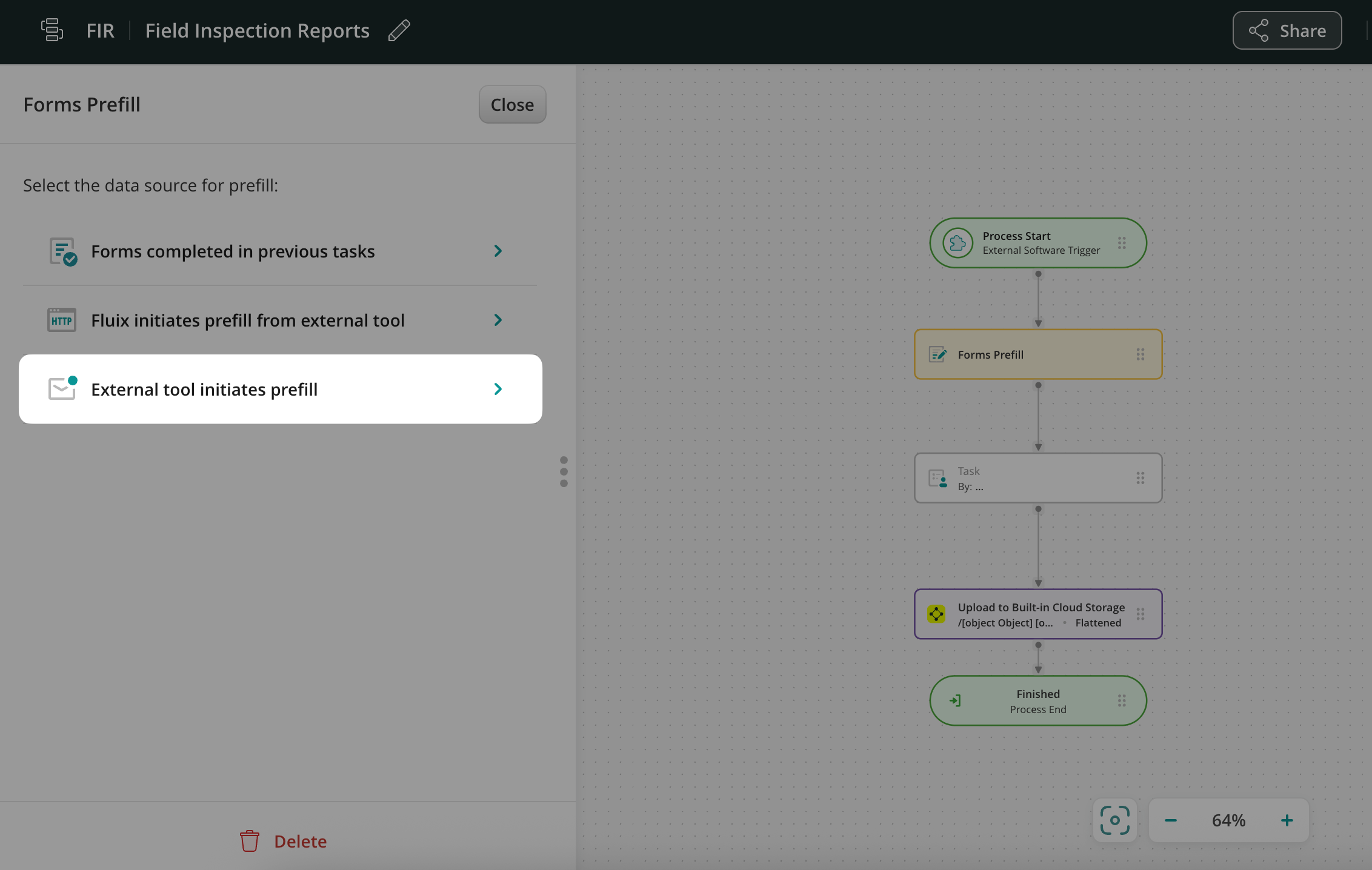Click the Process Start cloud trigger icon
The height and width of the screenshot is (870, 1372).
957,243
